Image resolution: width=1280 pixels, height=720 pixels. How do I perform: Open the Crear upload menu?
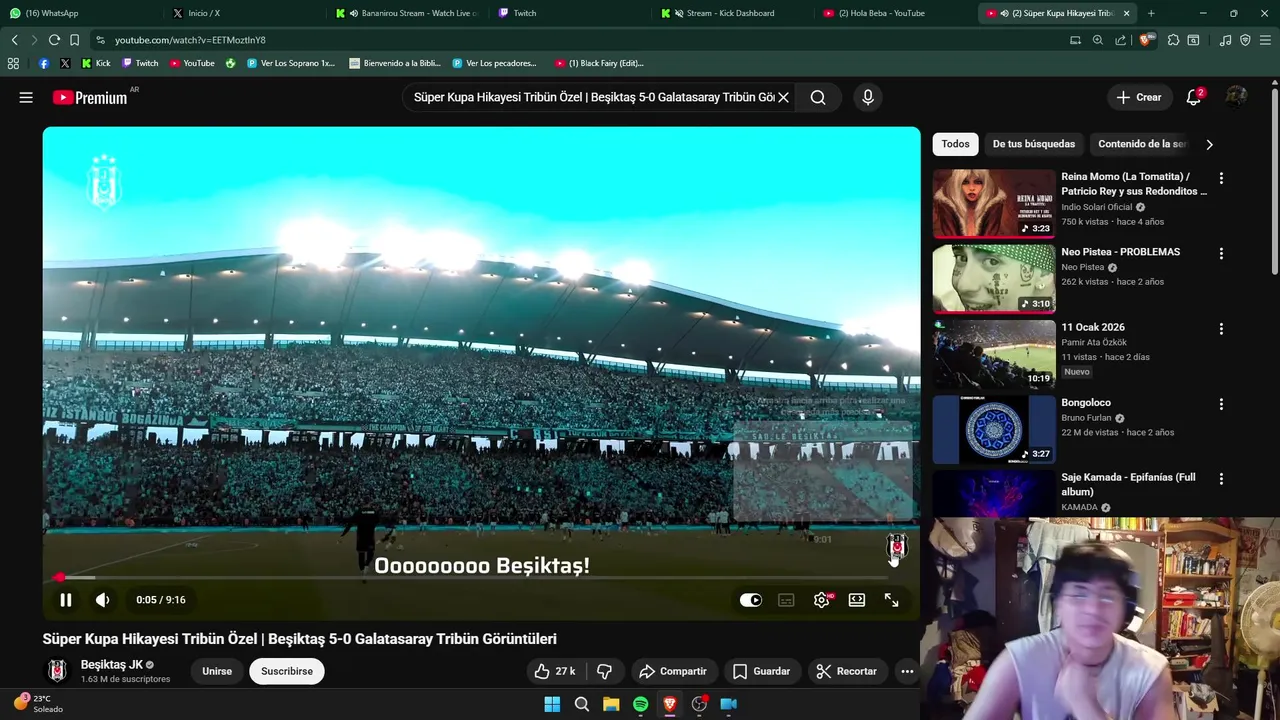(1139, 97)
